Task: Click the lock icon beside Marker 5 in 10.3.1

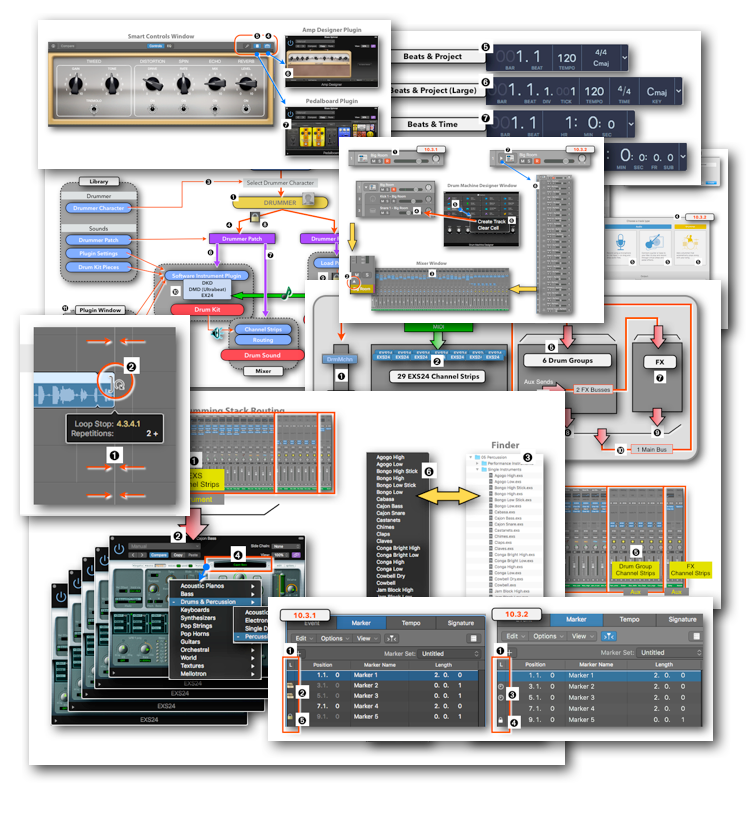Action: point(290,717)
